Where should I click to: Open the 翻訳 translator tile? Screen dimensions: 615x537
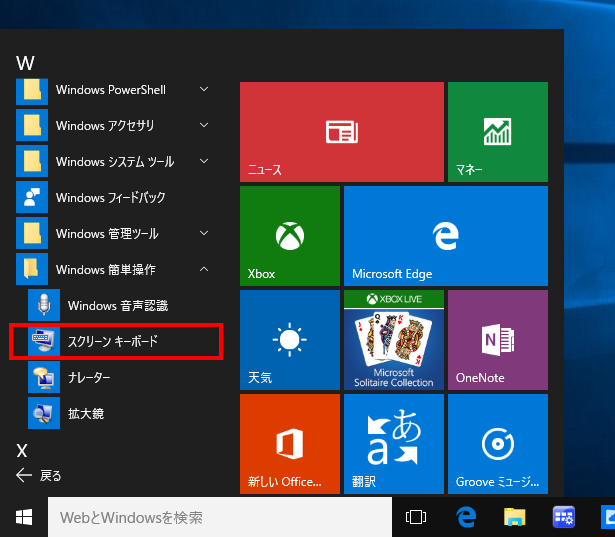click(x=394, y=444)
